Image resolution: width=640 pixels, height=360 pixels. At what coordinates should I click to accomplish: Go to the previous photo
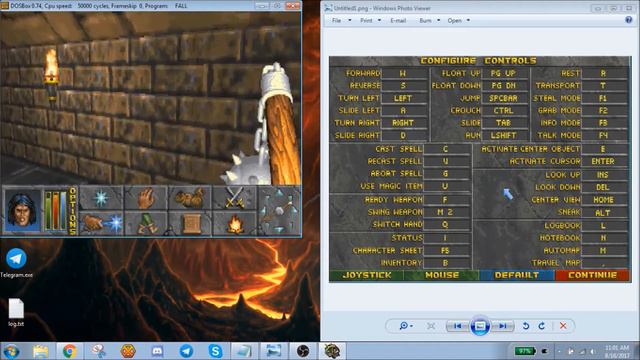click(458, 326)
